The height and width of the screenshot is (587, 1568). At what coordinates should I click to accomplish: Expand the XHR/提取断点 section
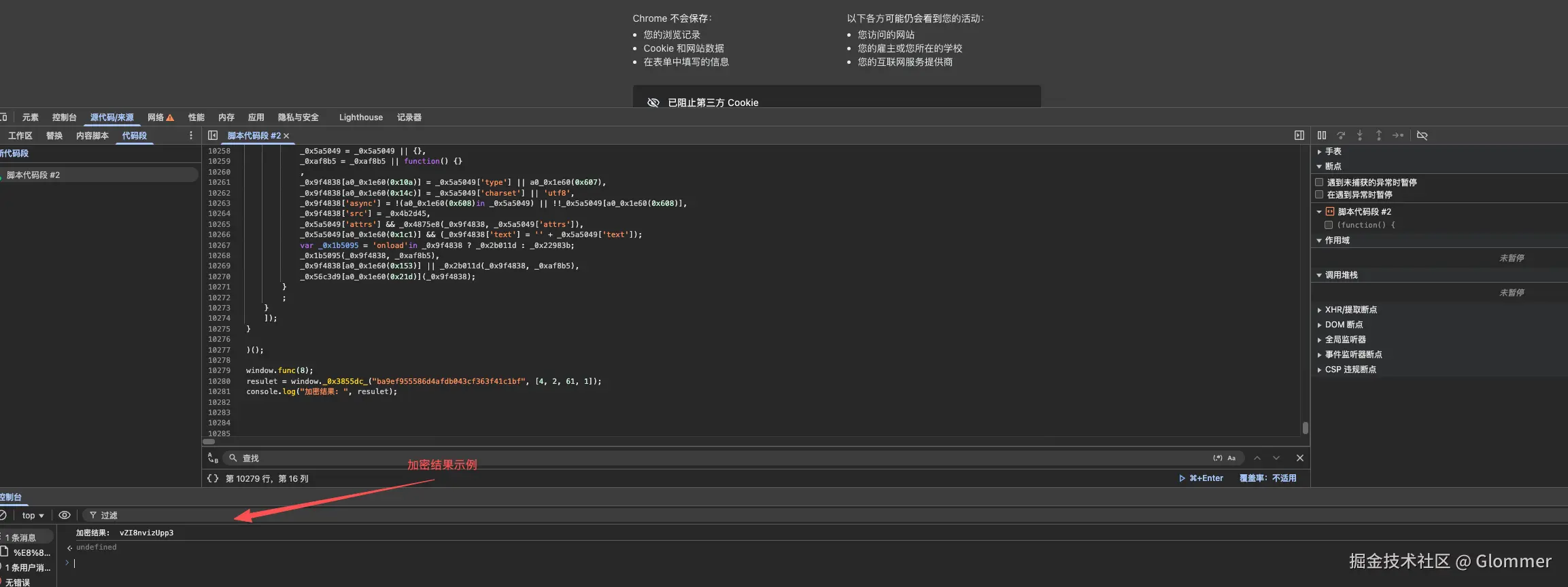coord(1319,310)
